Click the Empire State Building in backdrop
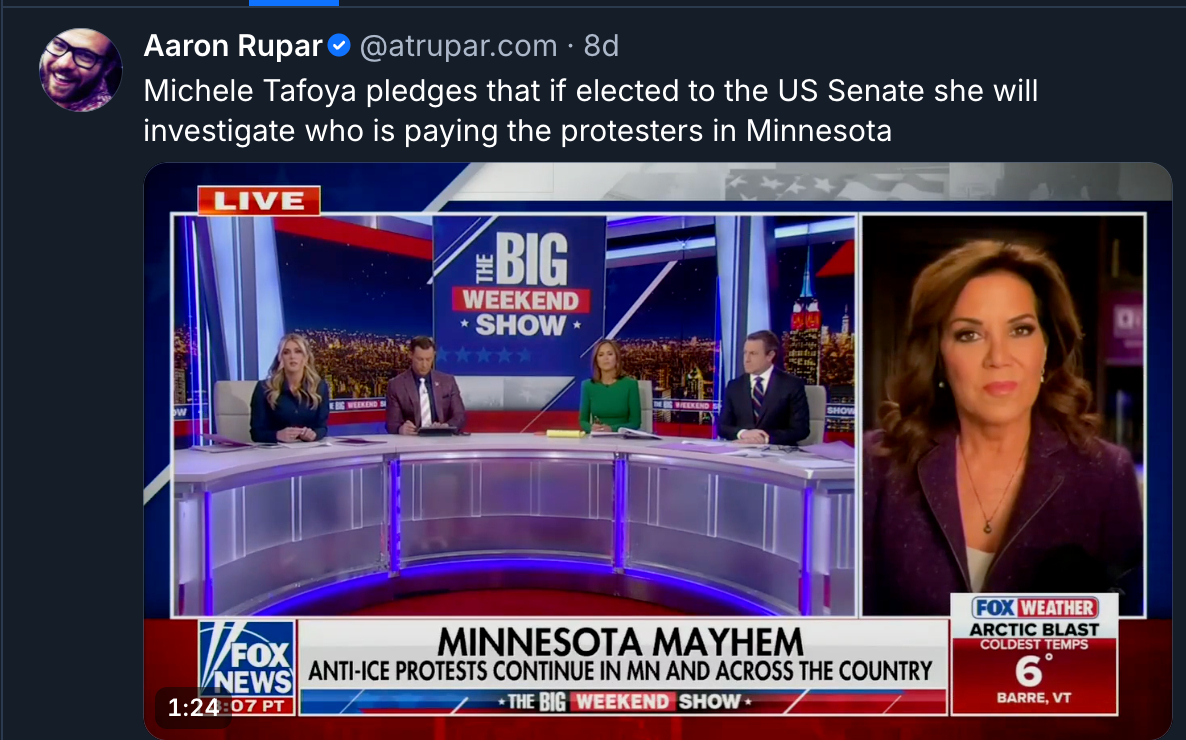Image resolution: width=1186 pixels, height=740 pixels. 806,318
